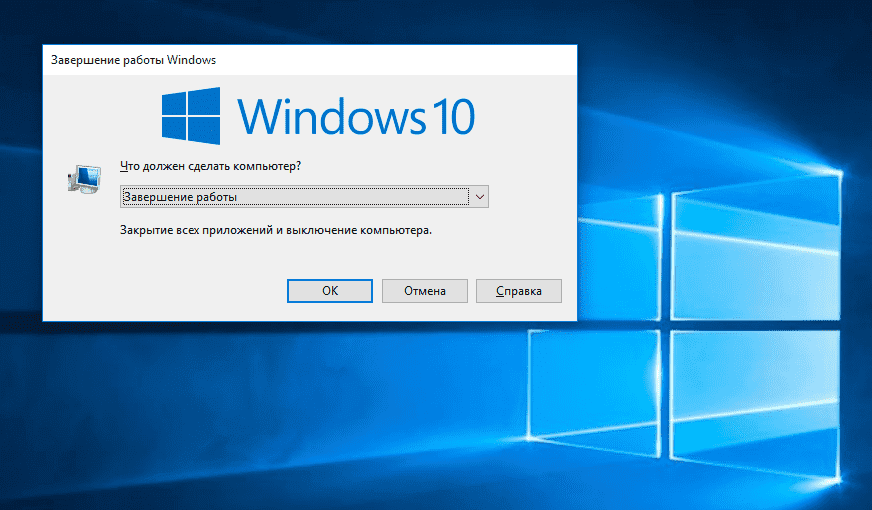Open help via the Справка button

(519, 291)
